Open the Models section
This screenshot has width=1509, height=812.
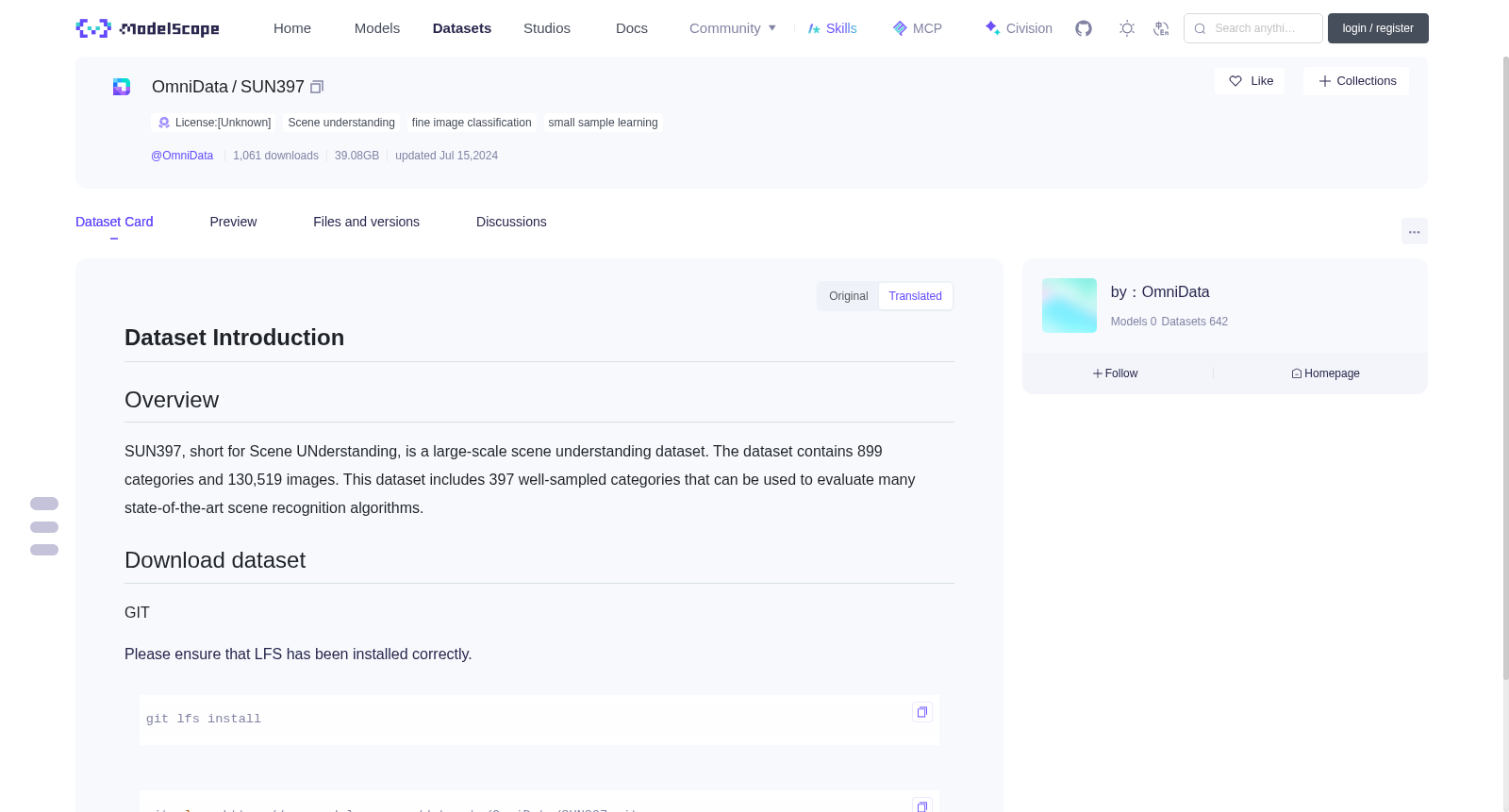click(x=377, y=28)
